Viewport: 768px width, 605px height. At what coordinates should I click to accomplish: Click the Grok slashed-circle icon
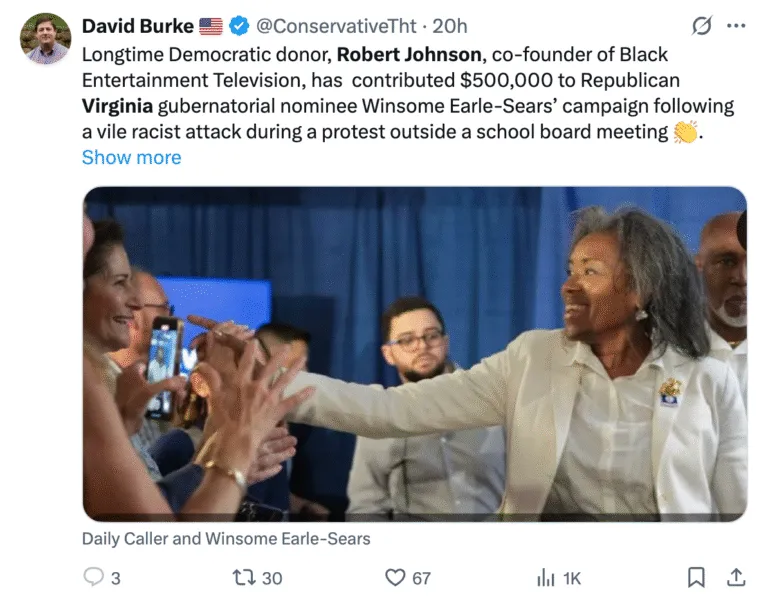pyautogui.click(x=702, y=27)
